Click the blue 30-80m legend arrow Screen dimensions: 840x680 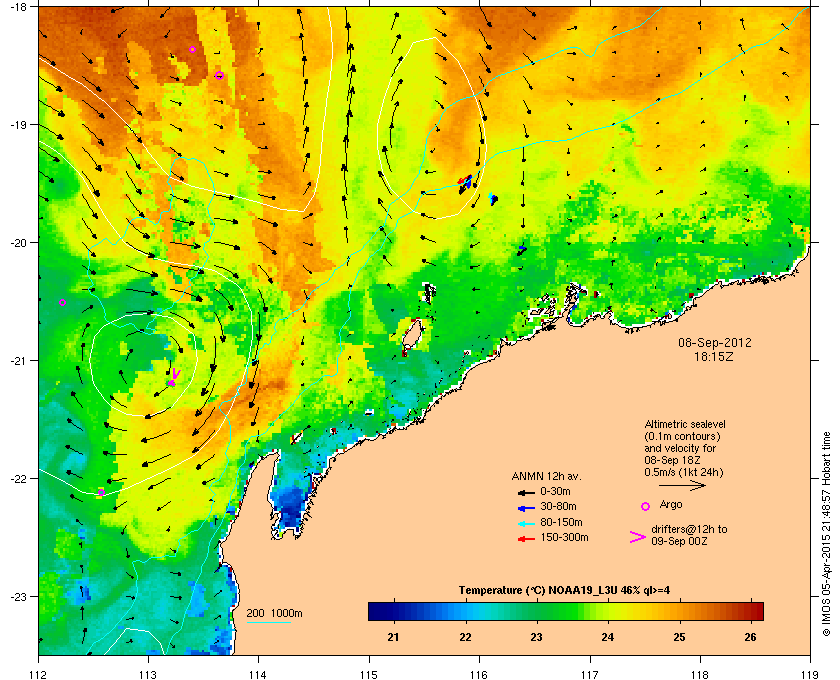(x=526, y=507)
